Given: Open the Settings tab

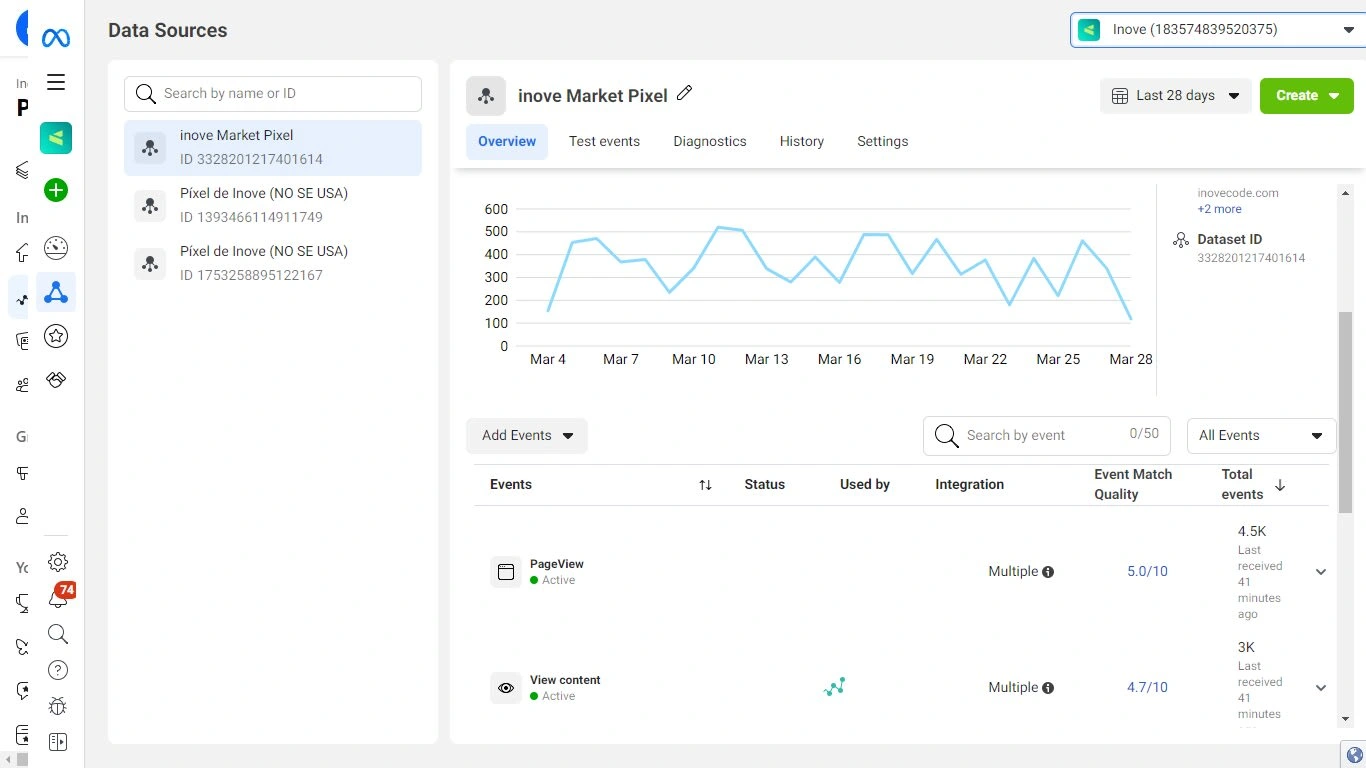Looking at the screenshot, I should point(883,142).
